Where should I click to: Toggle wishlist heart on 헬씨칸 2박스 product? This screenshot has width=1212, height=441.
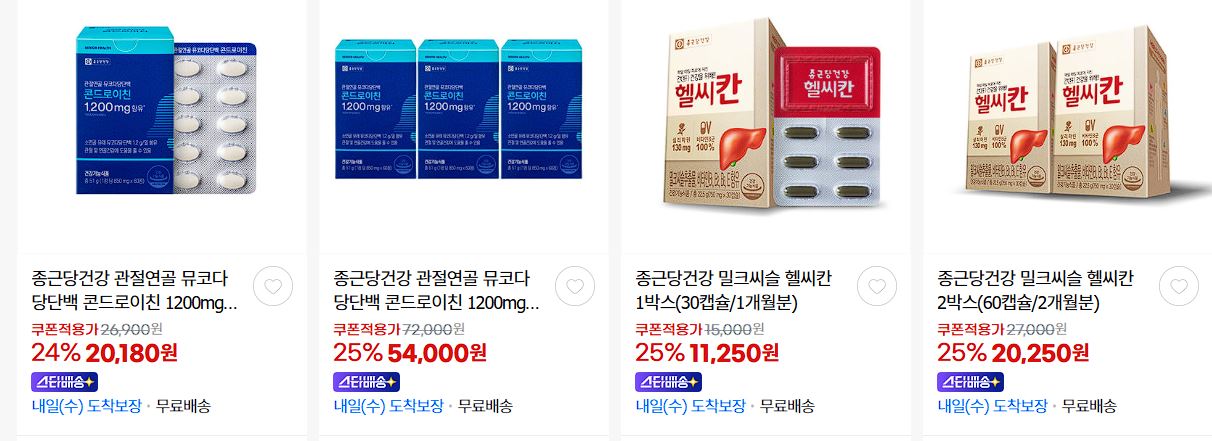click(1178, 287)
